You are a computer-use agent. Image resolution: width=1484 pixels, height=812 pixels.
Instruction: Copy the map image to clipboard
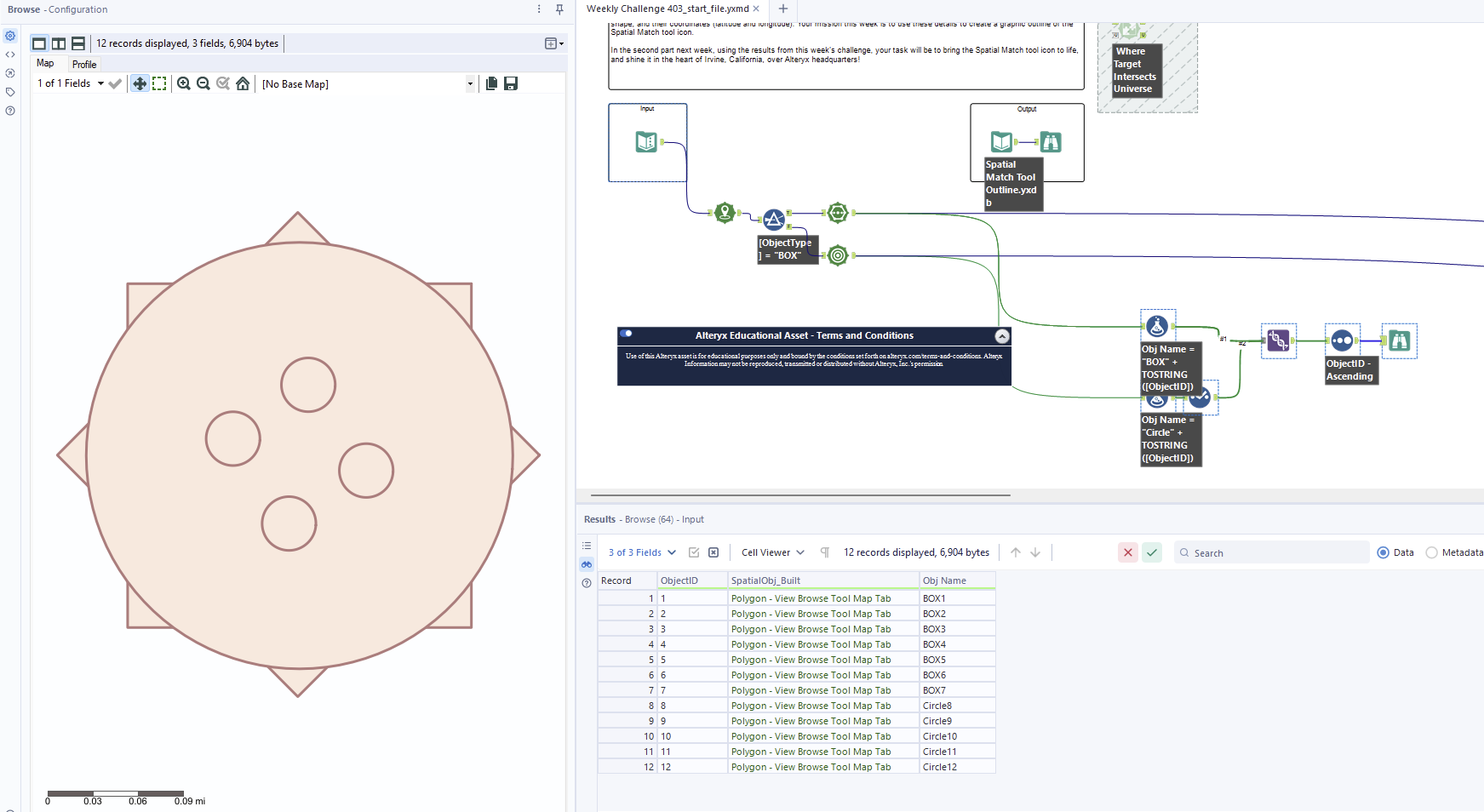tap(491, 83)
